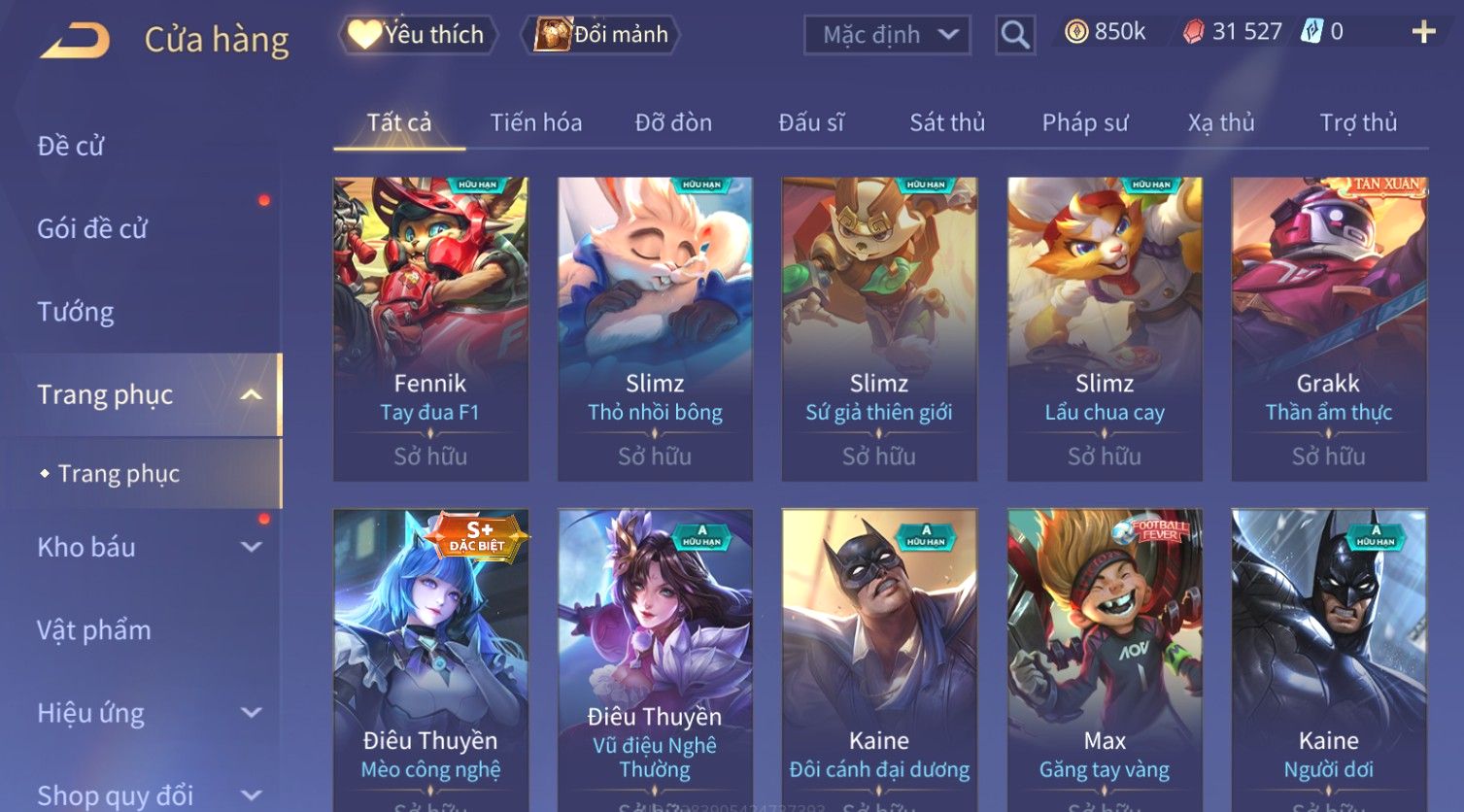
Task: Open the Mặc định sort dropdown
Action: pyautogui.click(x=887, y=35)
